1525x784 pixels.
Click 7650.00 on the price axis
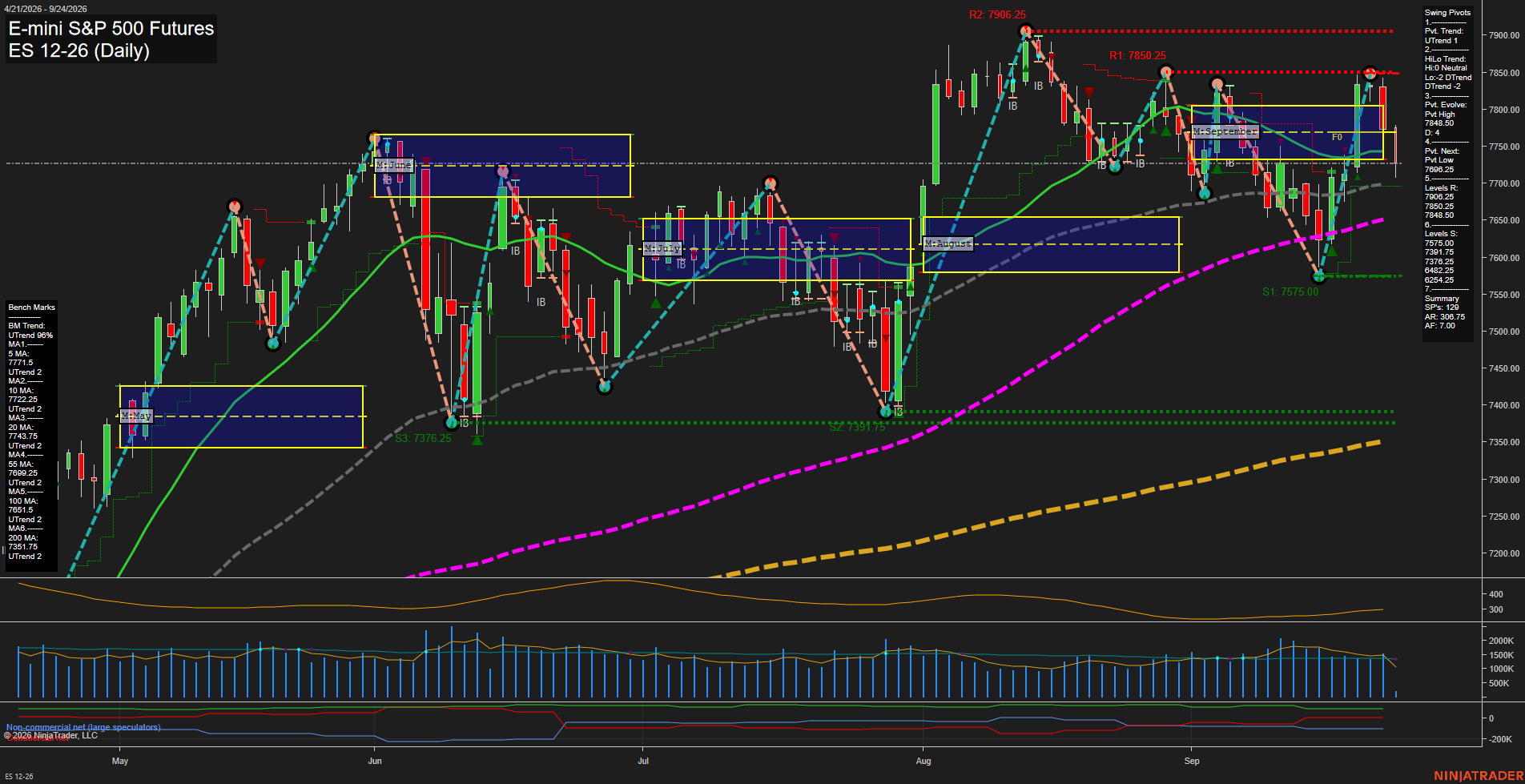(1504, 220)
